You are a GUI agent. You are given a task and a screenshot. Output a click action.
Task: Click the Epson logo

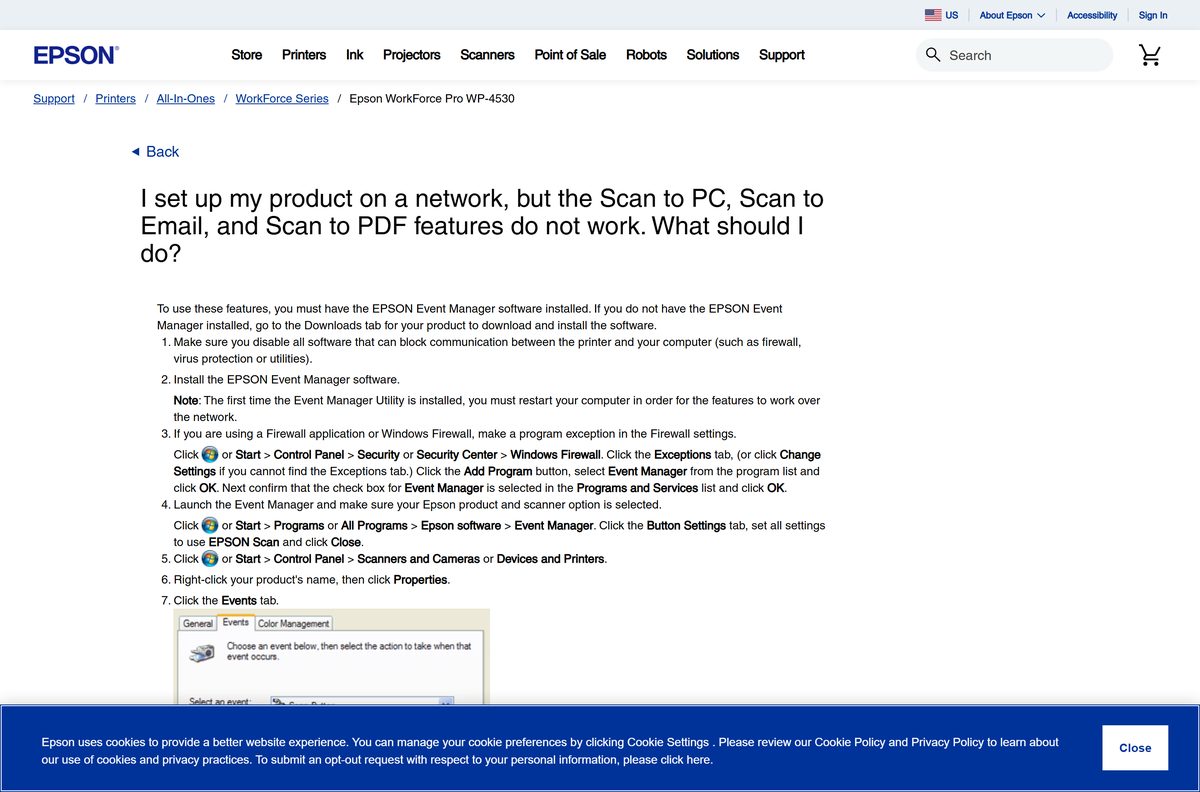76,55
